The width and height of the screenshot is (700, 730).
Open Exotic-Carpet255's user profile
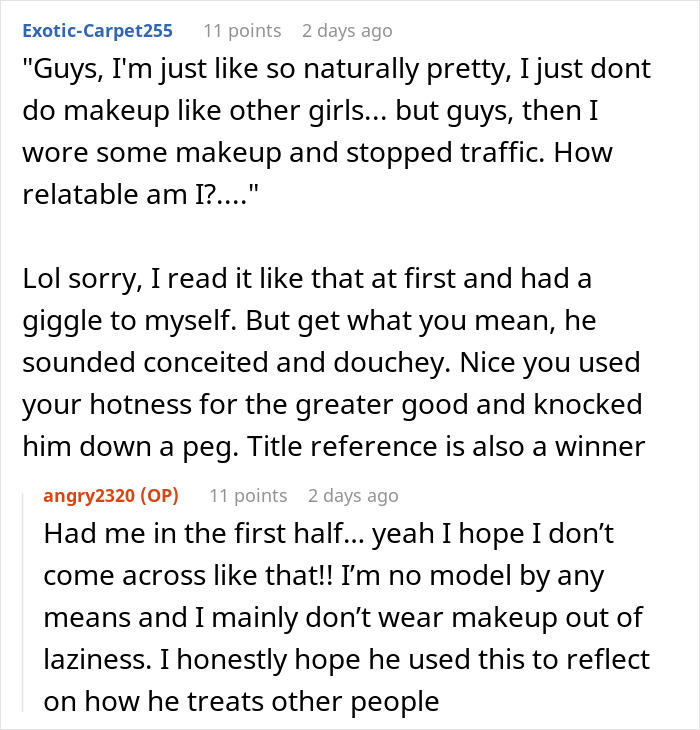97,31
